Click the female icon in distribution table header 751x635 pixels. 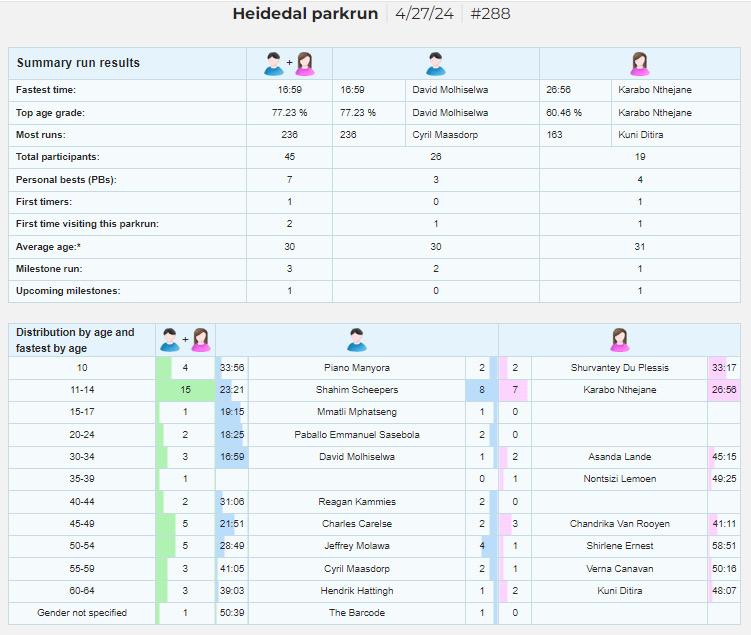pyautogui.click(x=619, y=340)
